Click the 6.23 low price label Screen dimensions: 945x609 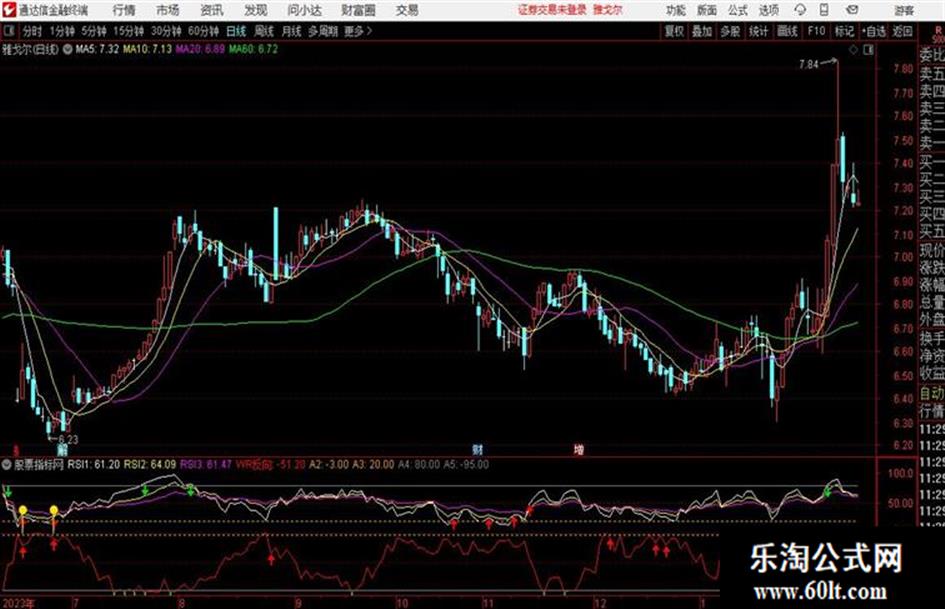68,440
